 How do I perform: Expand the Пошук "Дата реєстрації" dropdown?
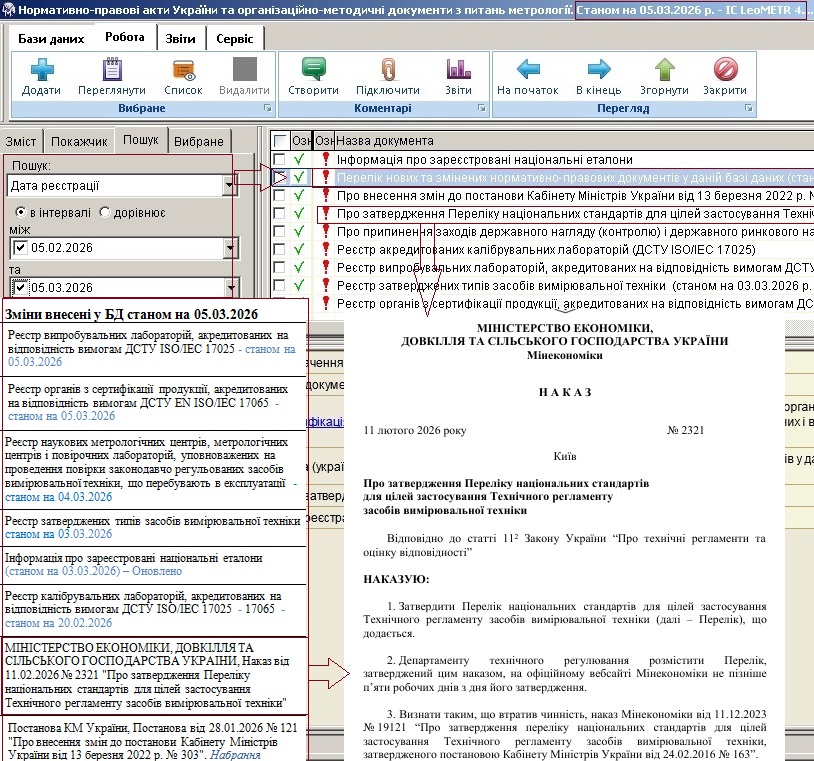229,185
